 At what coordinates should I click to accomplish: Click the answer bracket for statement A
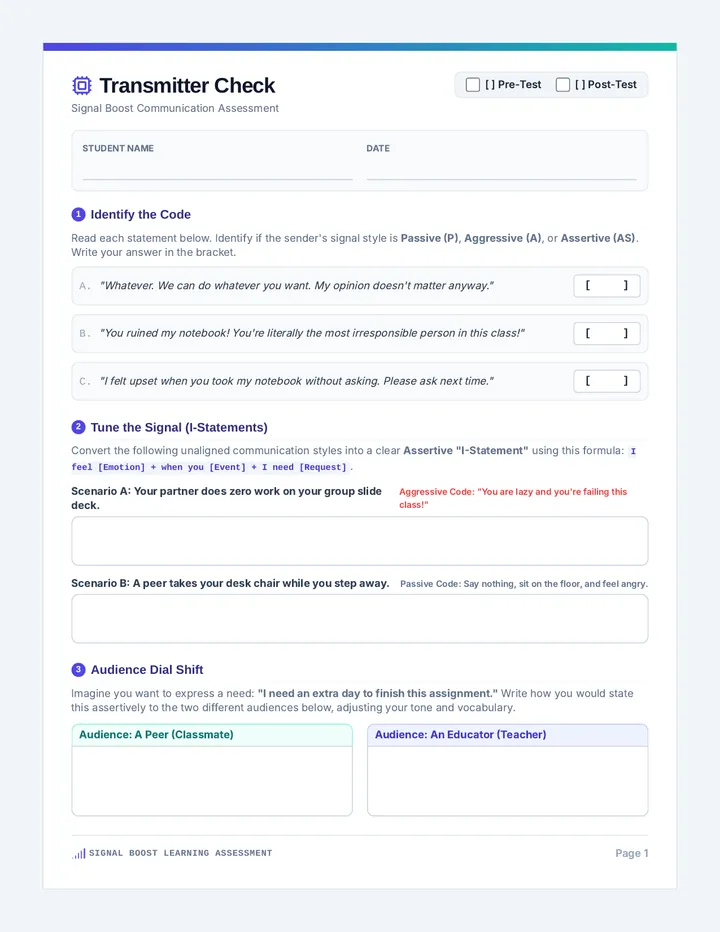click(x=606, y=285)
